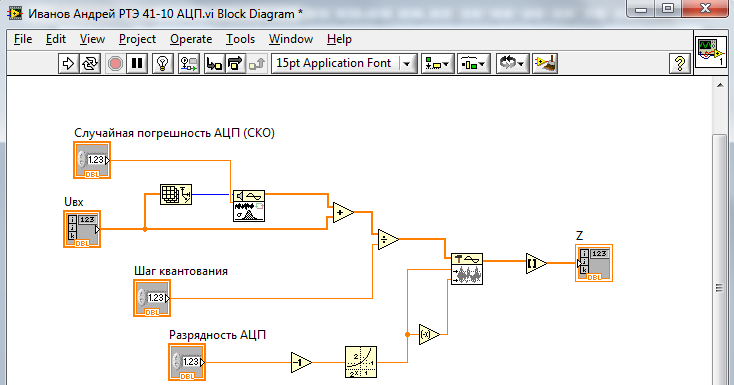Select the Decrement (-1) function node
Screen dimensions: 734x385
pyautogui.click(x=301, y=362)
